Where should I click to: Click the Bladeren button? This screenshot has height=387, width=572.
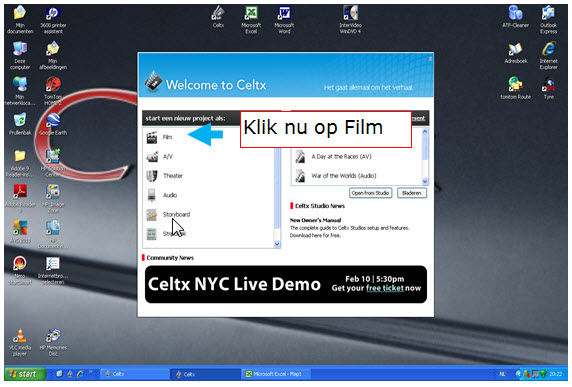coord(412,193)
